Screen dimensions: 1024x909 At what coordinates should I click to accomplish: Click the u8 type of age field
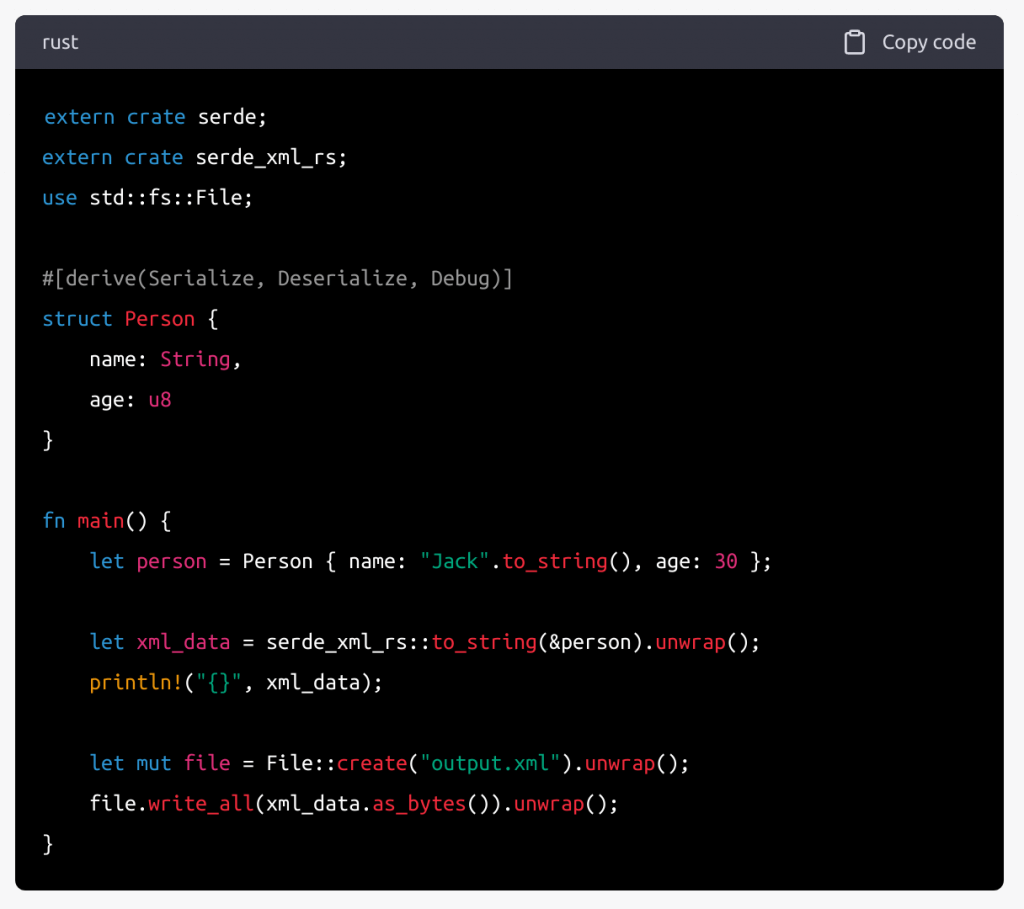tap(160, 400)
